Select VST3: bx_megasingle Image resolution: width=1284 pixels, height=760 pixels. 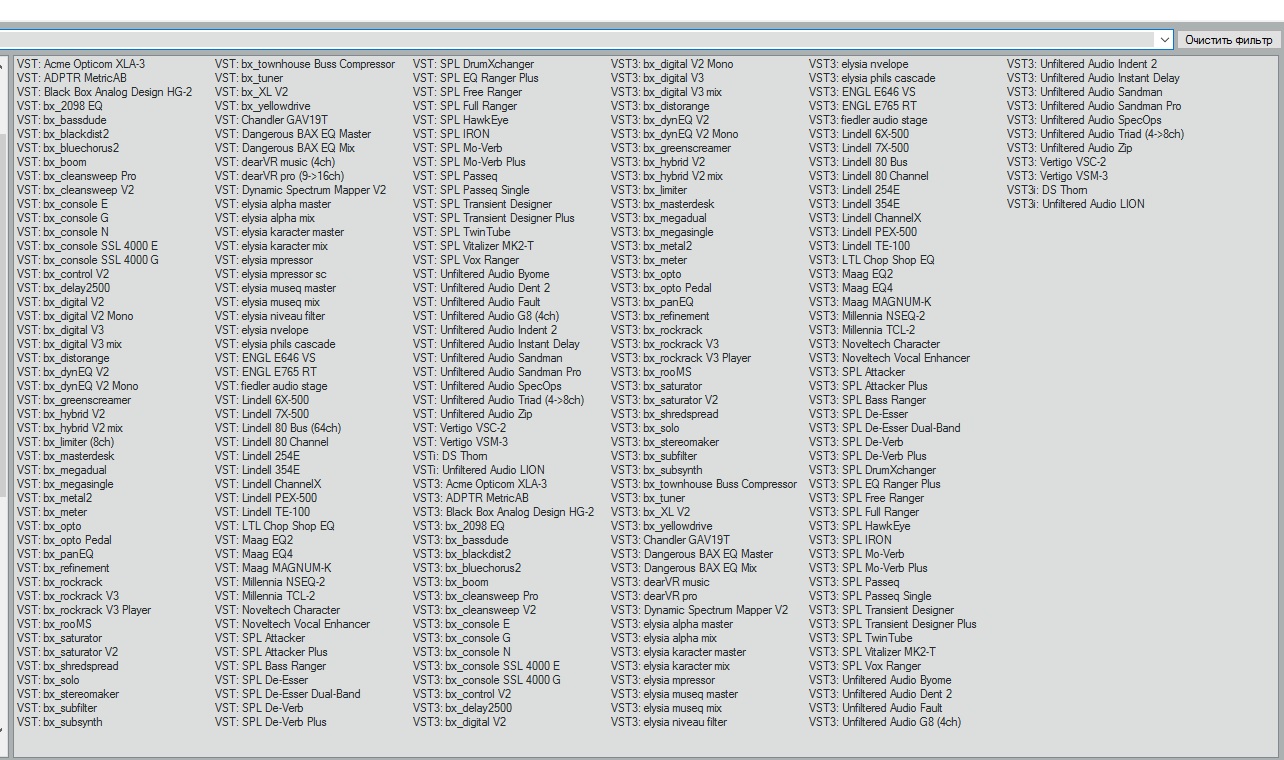click(x=663, y=232)
